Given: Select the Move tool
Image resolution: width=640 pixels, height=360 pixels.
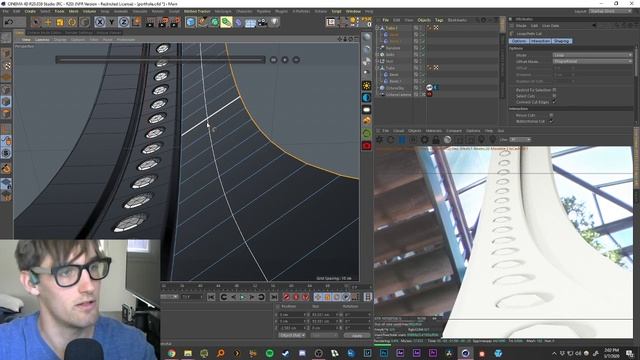Looking at the screenshot, I should (48, 22).
